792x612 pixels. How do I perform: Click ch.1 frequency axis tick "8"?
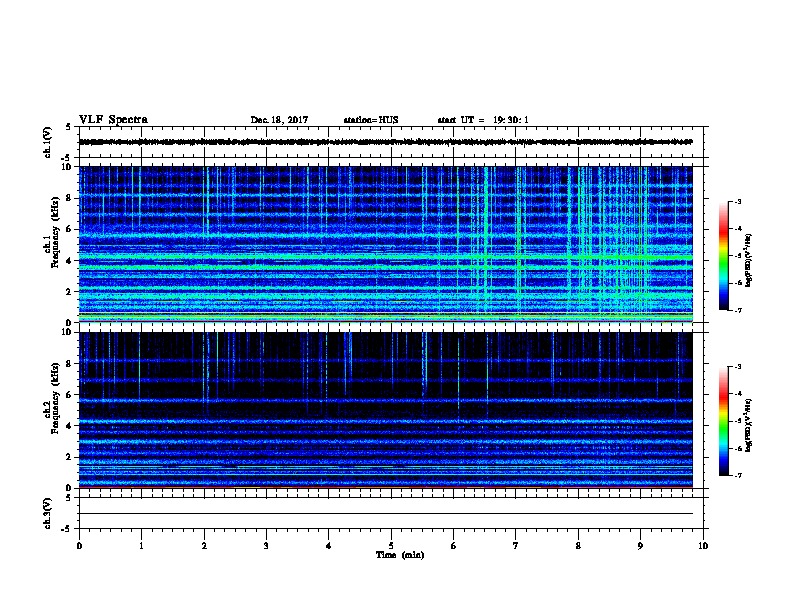69,198
